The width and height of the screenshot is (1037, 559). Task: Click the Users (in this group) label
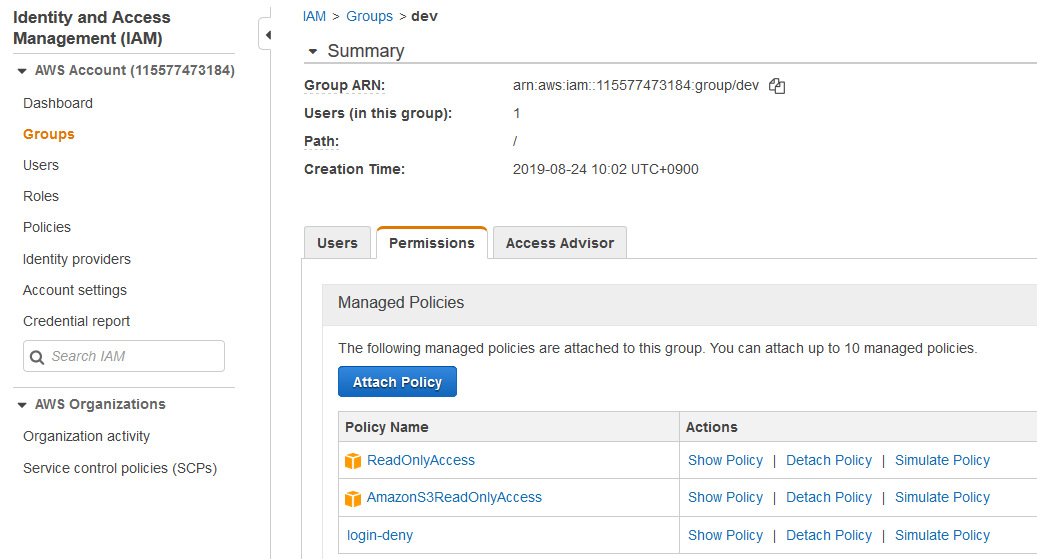click(378, 113)
